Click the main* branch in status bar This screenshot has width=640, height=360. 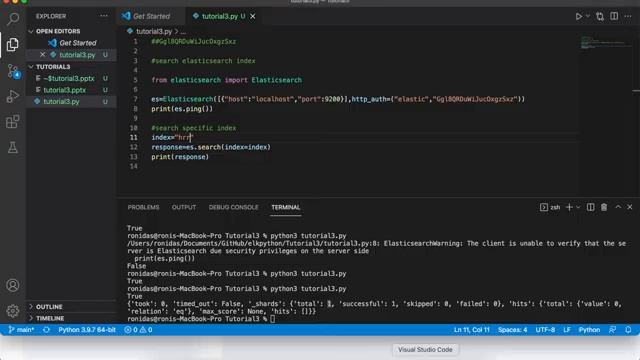tap(21, 330)
